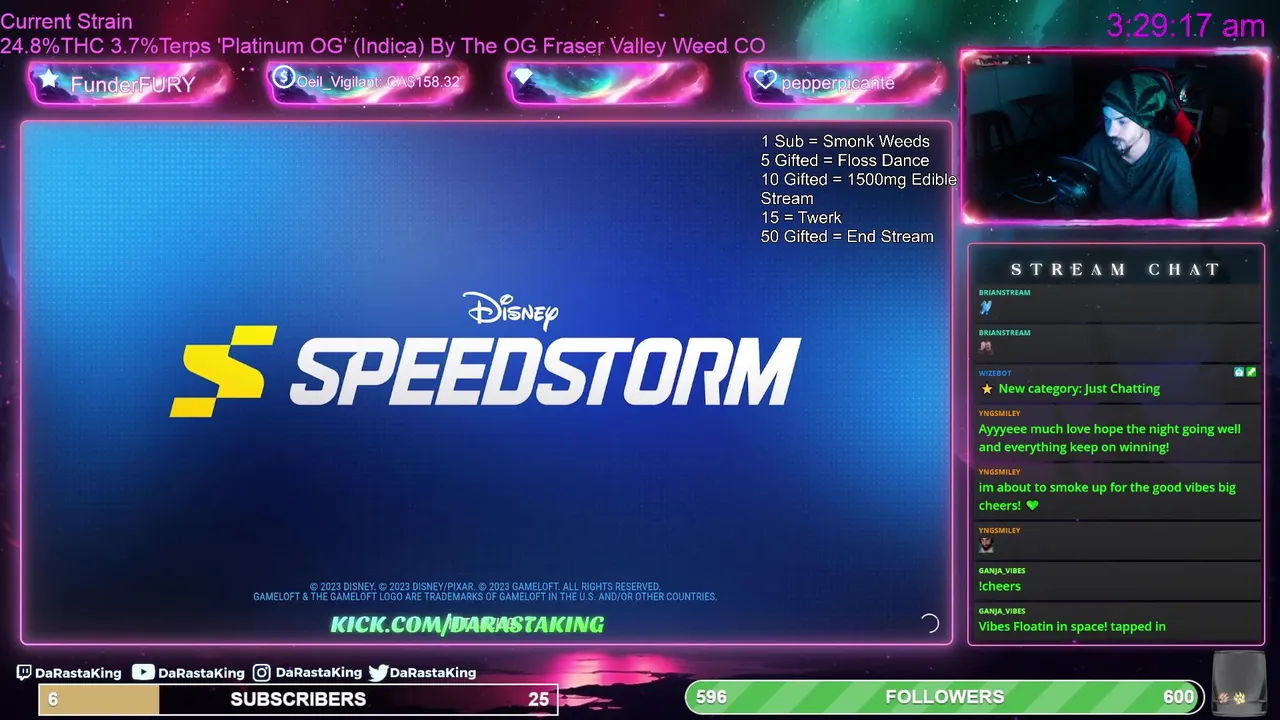Click the '!cheers' chat message
Image resolution: width=1280 pixels, height=720 pixels.
(999, 587)
